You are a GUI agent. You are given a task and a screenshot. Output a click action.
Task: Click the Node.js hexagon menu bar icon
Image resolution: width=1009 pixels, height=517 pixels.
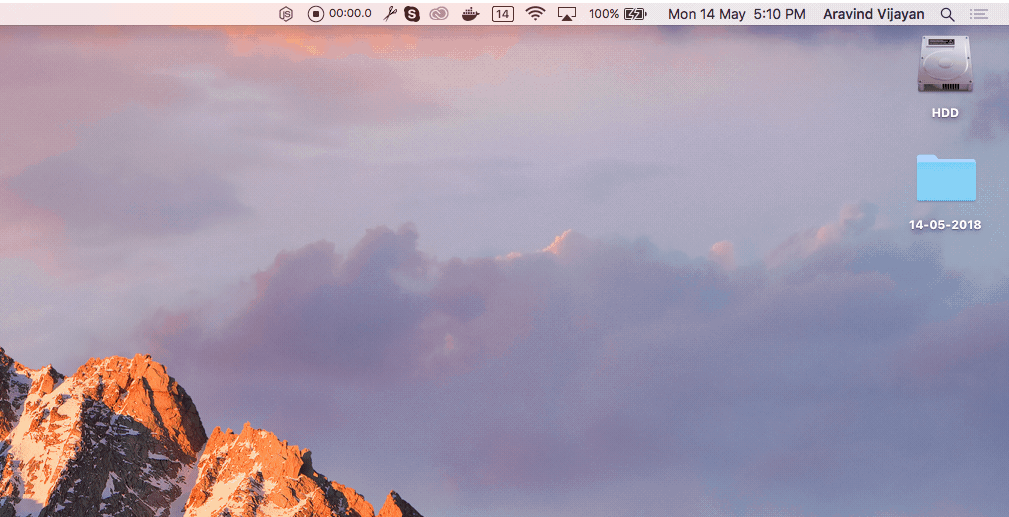[286, 14]
